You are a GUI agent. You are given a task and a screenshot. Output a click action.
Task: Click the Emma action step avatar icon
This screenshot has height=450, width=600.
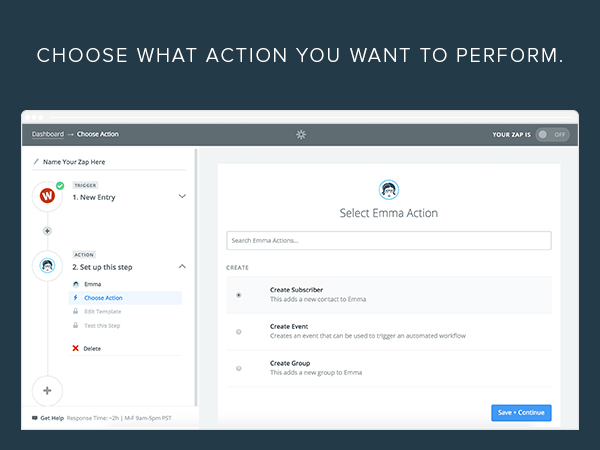47,265
